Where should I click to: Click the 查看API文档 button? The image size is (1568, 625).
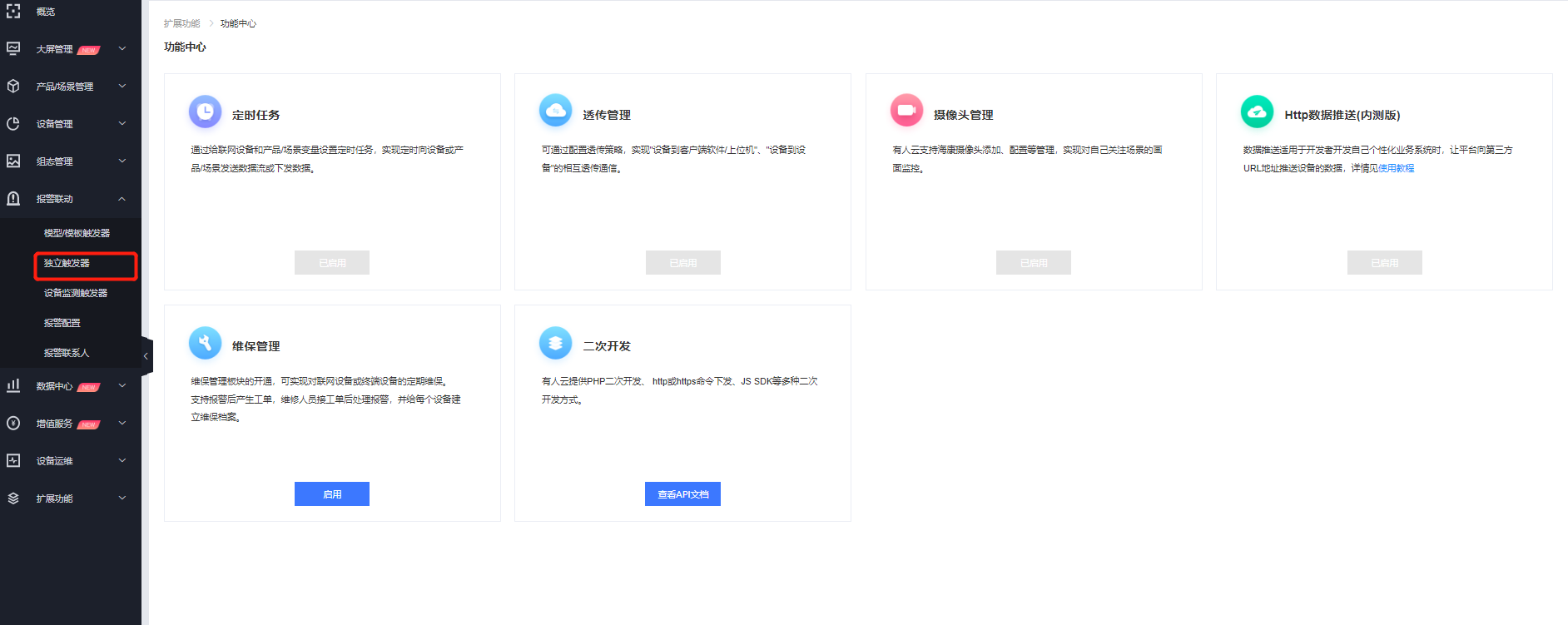pyautogui.click(x=682, y=494)
